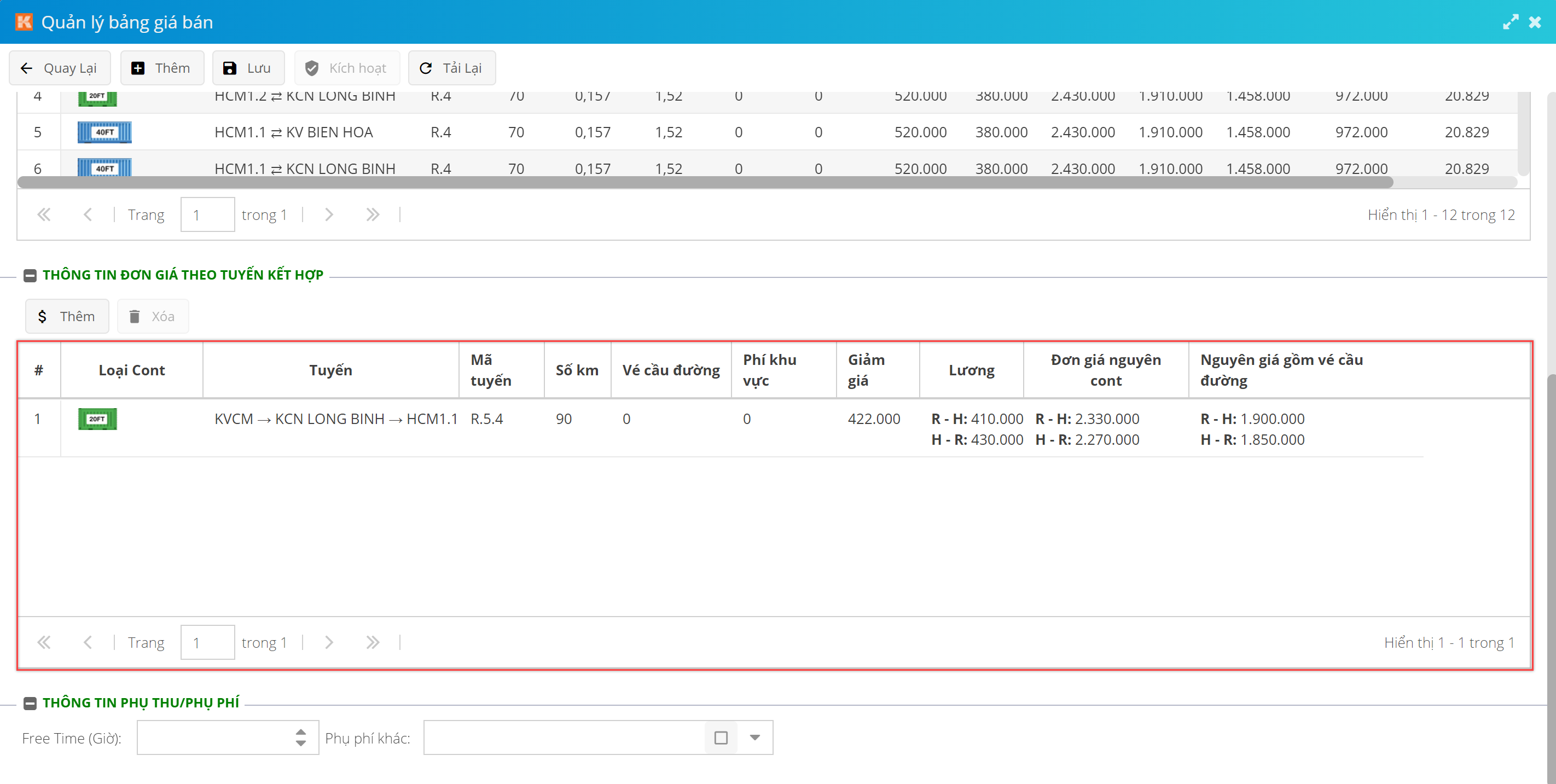The image size is (1556, 784).
Task: Click the top toolbar Thêm plus button
Action: [x=161, y=68]
